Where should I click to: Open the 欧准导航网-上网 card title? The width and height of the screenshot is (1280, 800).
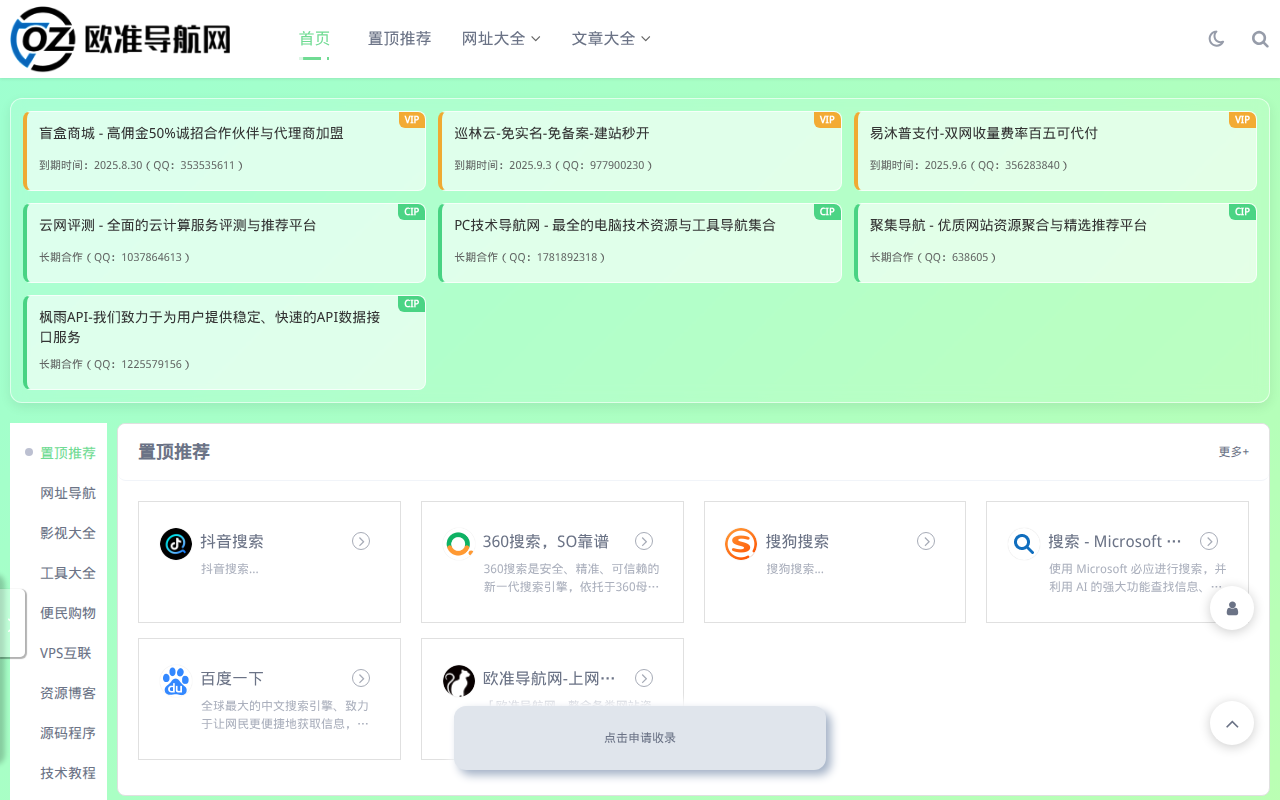[x=549, y=678]
